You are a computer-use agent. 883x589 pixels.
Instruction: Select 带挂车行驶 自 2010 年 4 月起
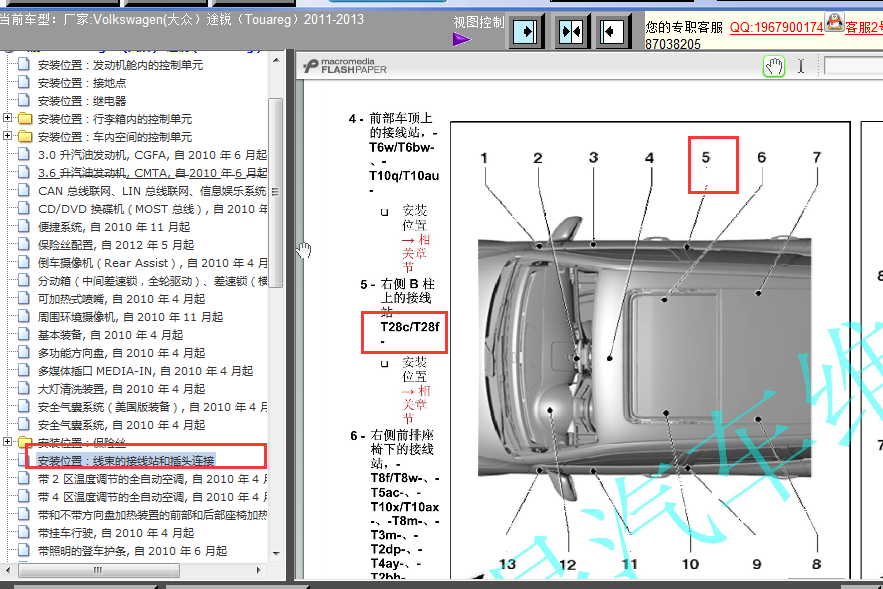click(x=115, y=534)
